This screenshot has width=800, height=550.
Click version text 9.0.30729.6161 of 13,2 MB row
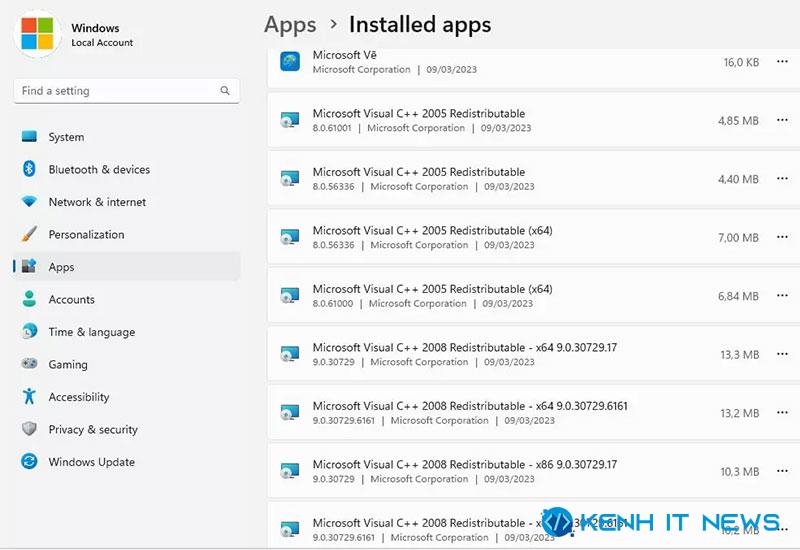343,420
